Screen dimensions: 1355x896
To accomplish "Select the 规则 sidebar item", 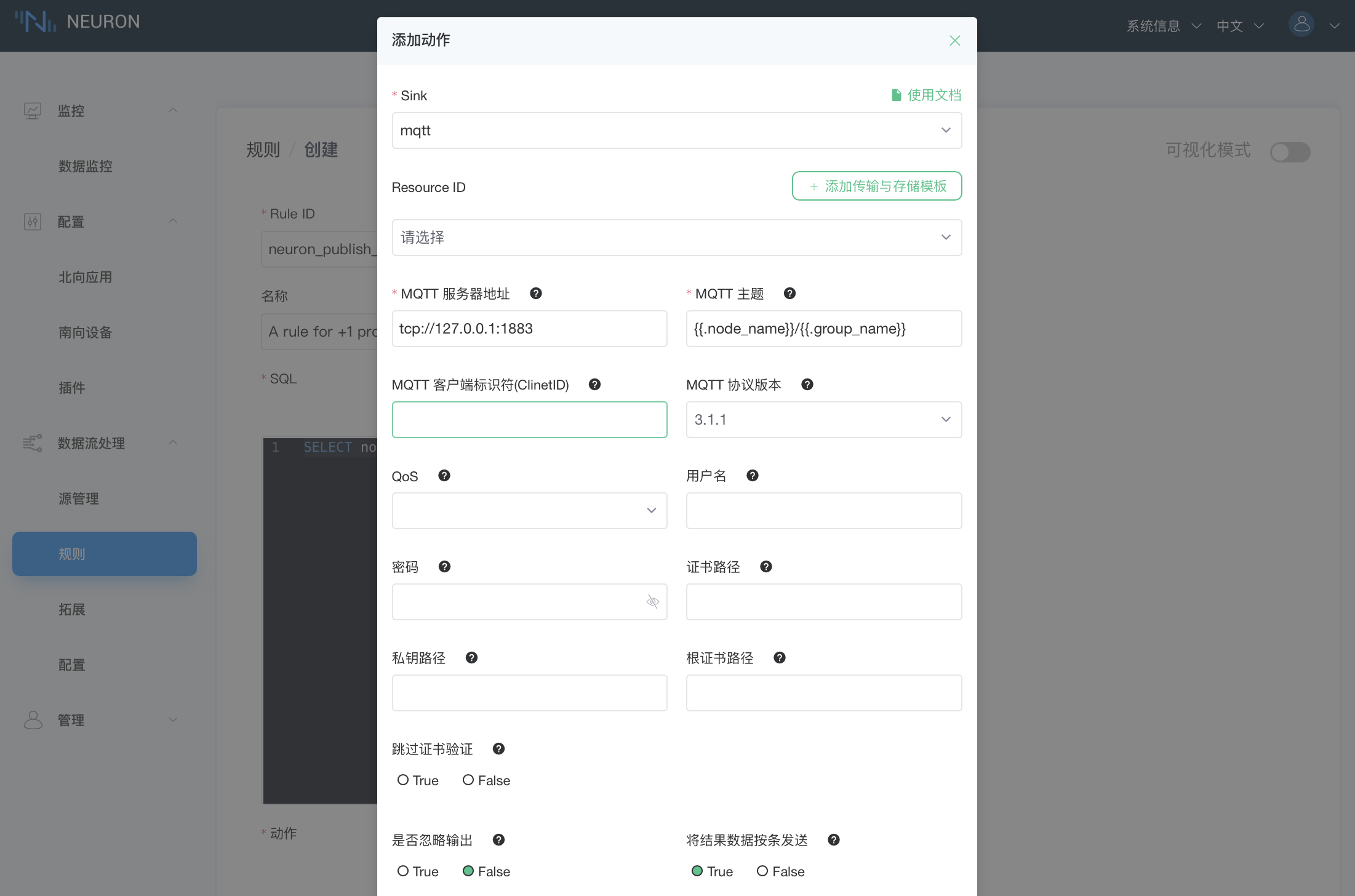I will coord(105,554).
